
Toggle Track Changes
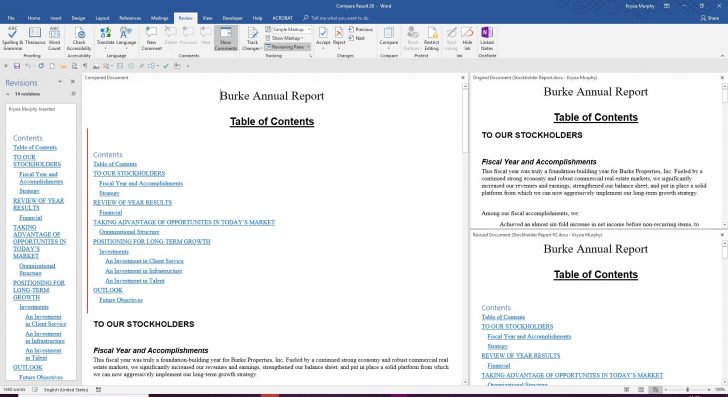tap(252, 38)
